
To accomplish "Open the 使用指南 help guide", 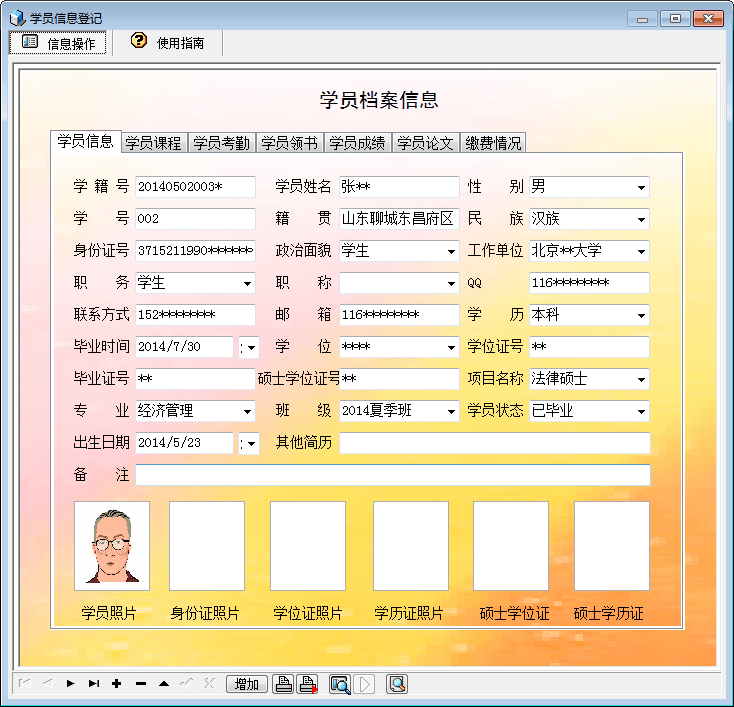I will click(168, 42).
